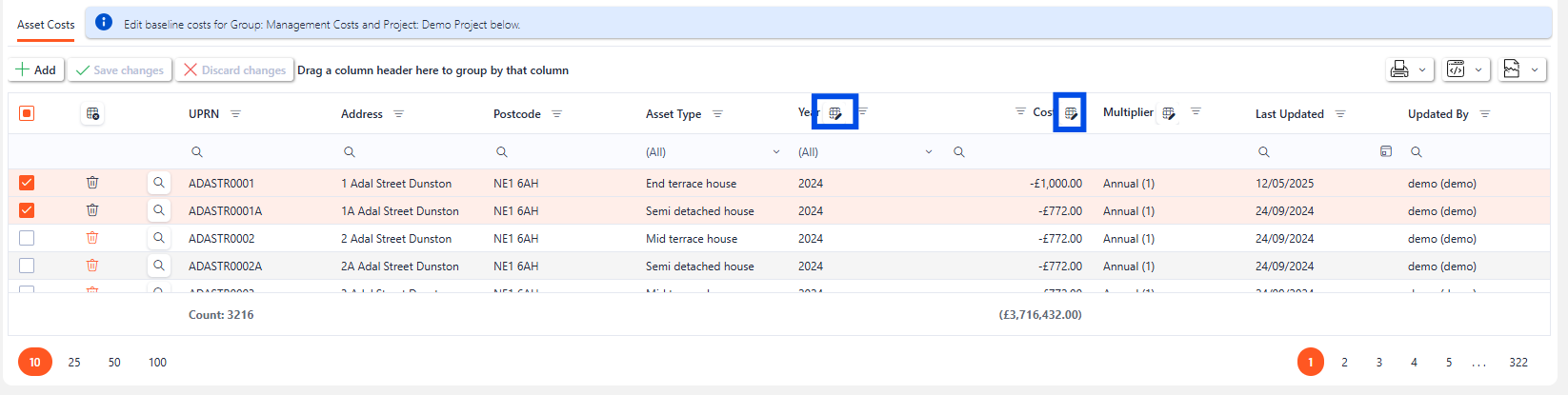Tick the checkbox for ADASTR0002 row
The image size is (1568, 395).
point(27,238)
